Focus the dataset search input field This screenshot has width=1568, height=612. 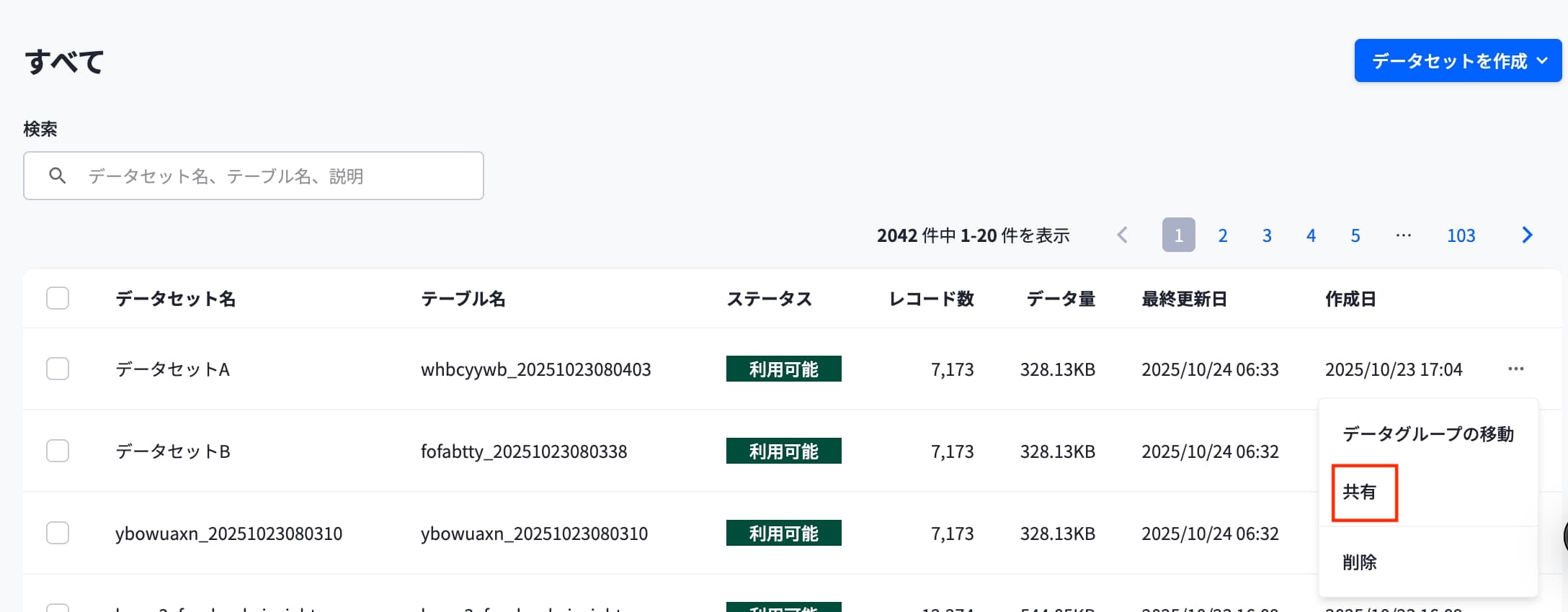point(254,176)
